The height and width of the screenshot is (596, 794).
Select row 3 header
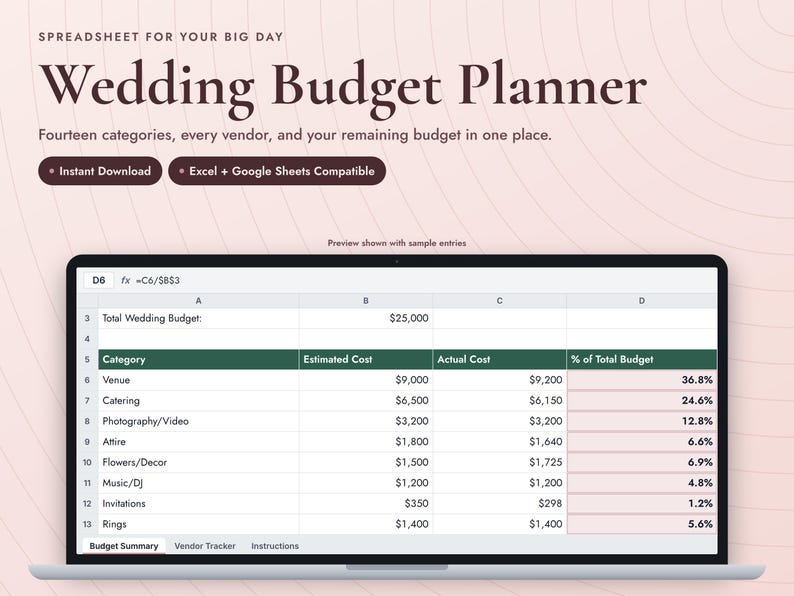pos(87,318)
